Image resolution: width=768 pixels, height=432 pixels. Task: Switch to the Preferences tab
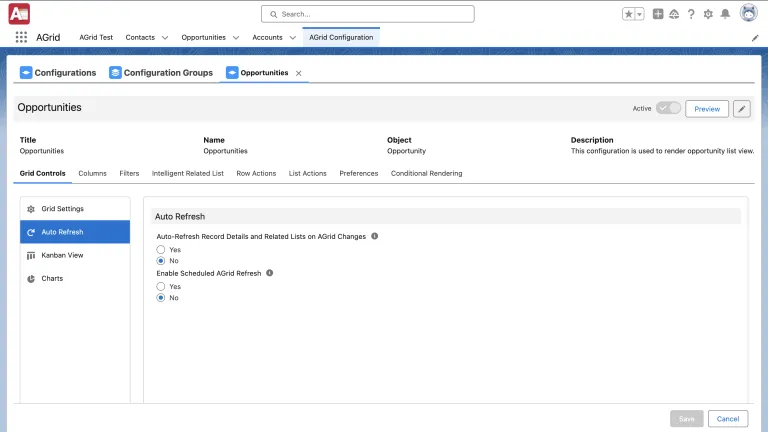(359, 173)
